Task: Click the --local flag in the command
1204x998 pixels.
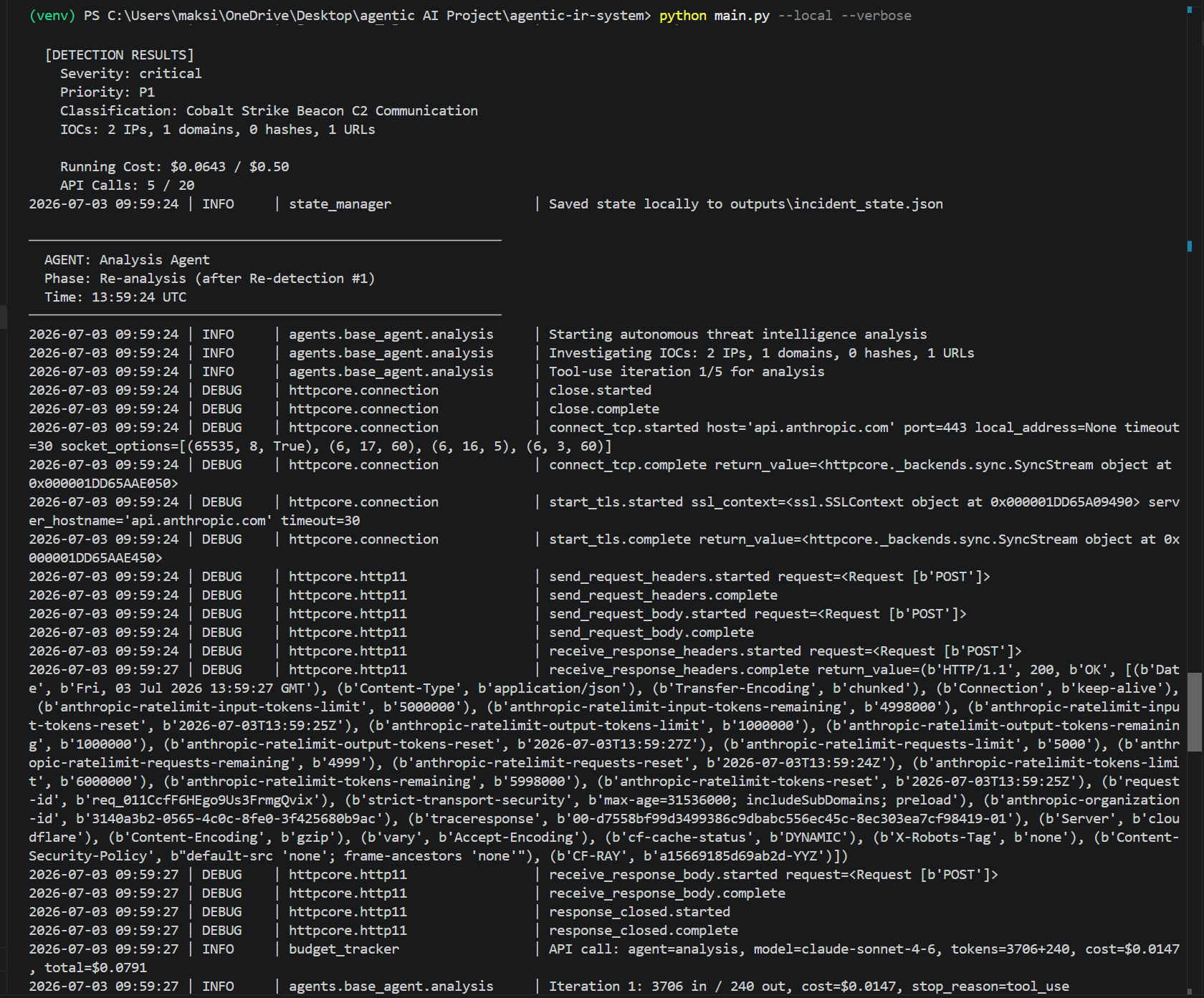Action: click(805, 16)
